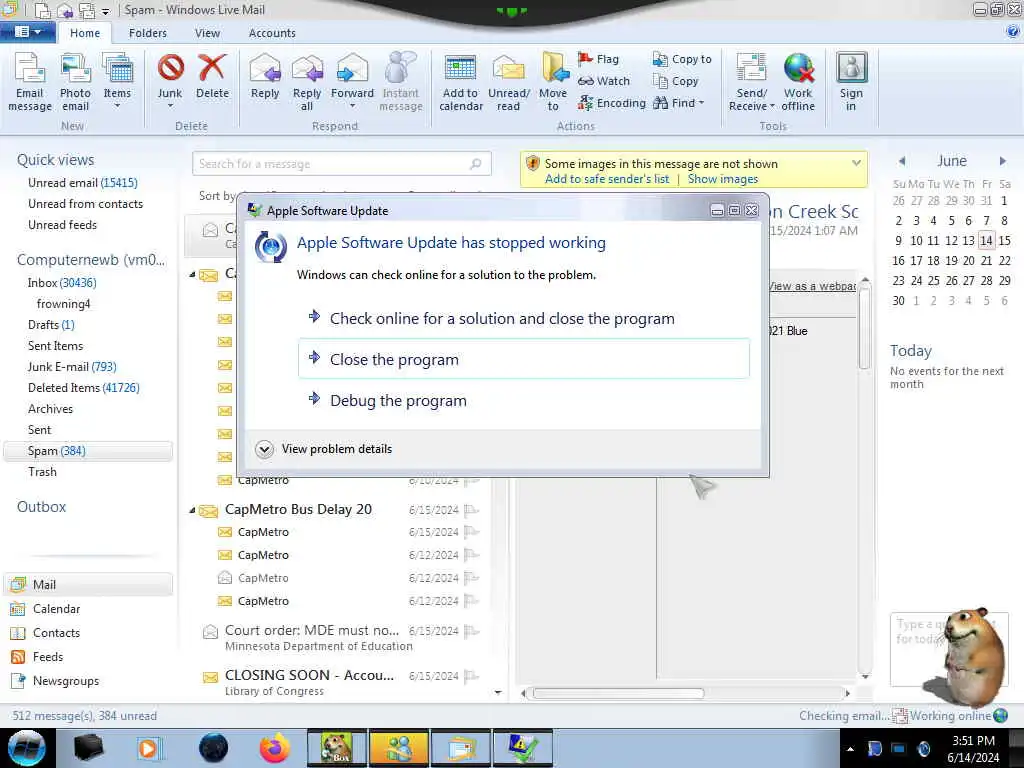The height and width of the screenshot is (768, 1024).
Task: Open the Windows Start button
Action: click(27, 748)
